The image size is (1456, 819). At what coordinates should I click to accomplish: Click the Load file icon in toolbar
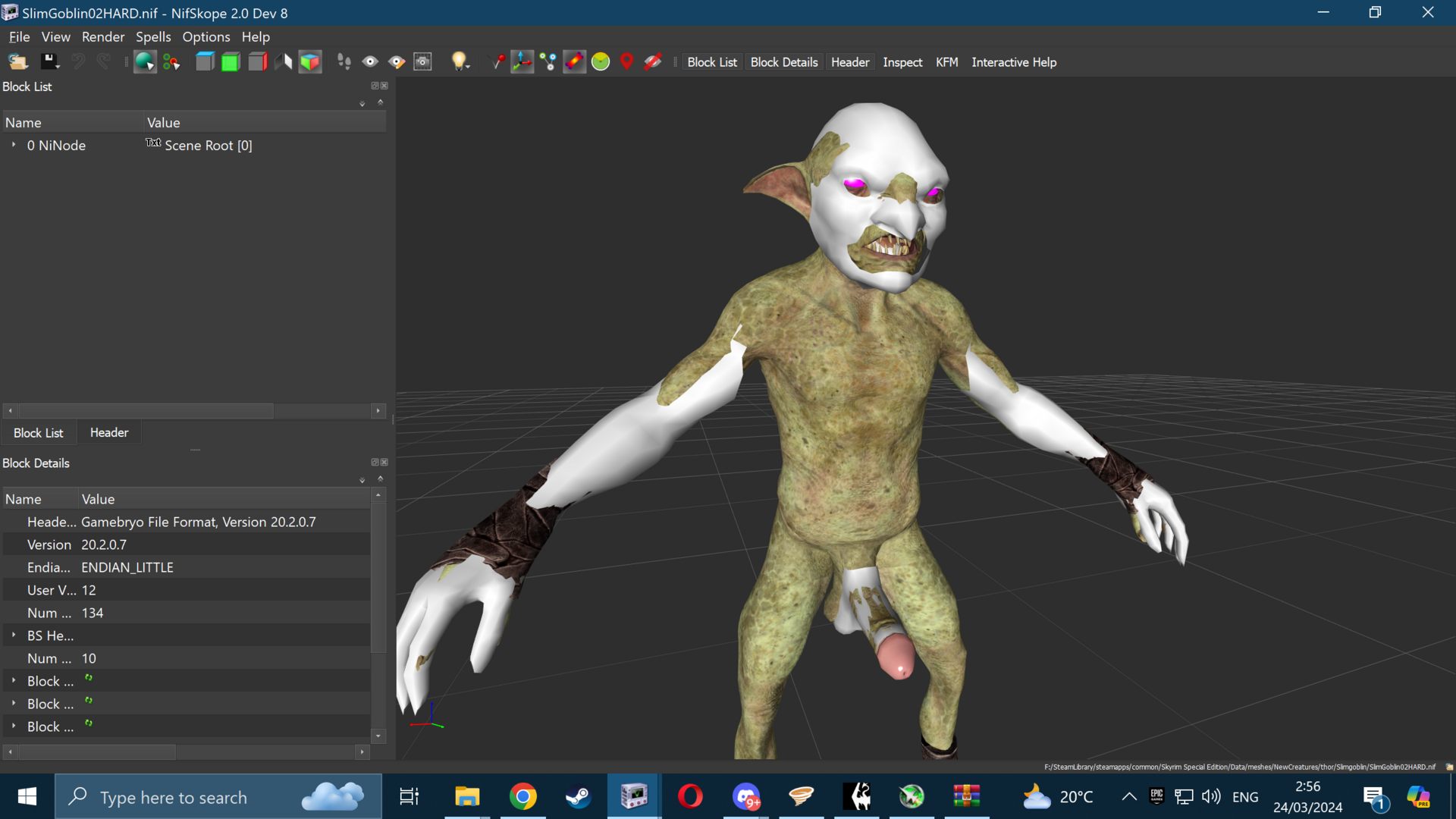17,62
